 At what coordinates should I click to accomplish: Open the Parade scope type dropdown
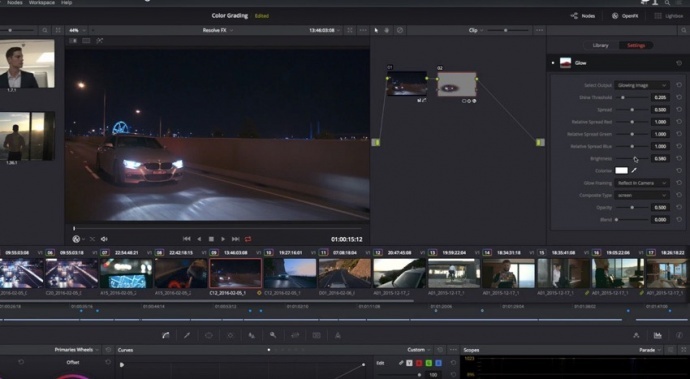(x=650, y=350)
